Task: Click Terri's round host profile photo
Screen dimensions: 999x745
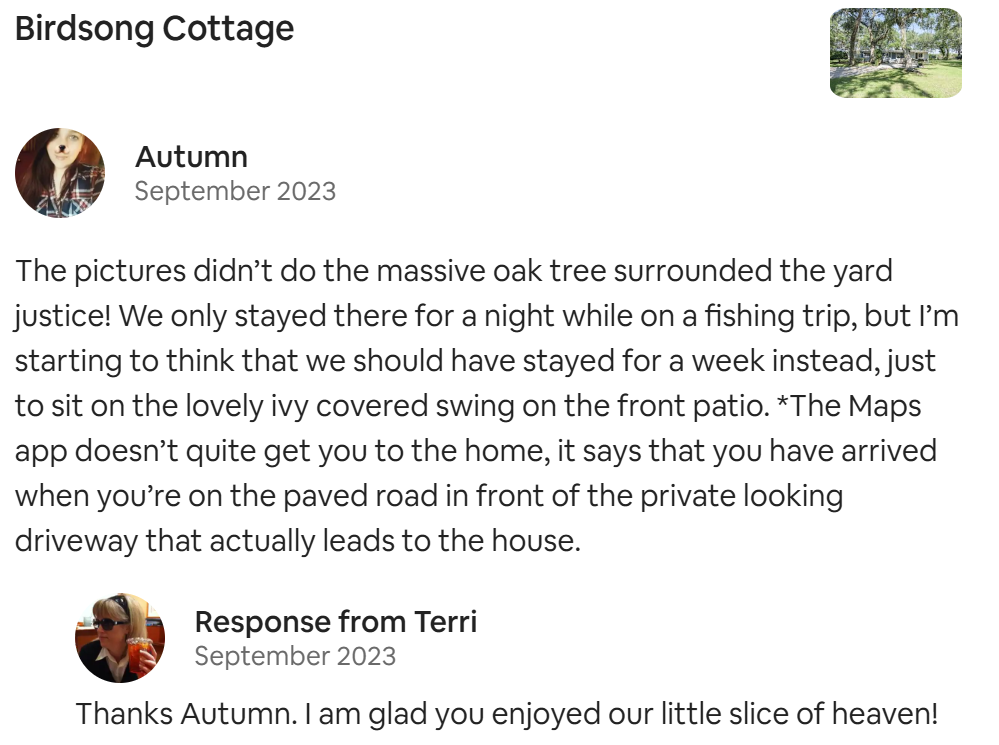Action: click(x=120, y=638)
